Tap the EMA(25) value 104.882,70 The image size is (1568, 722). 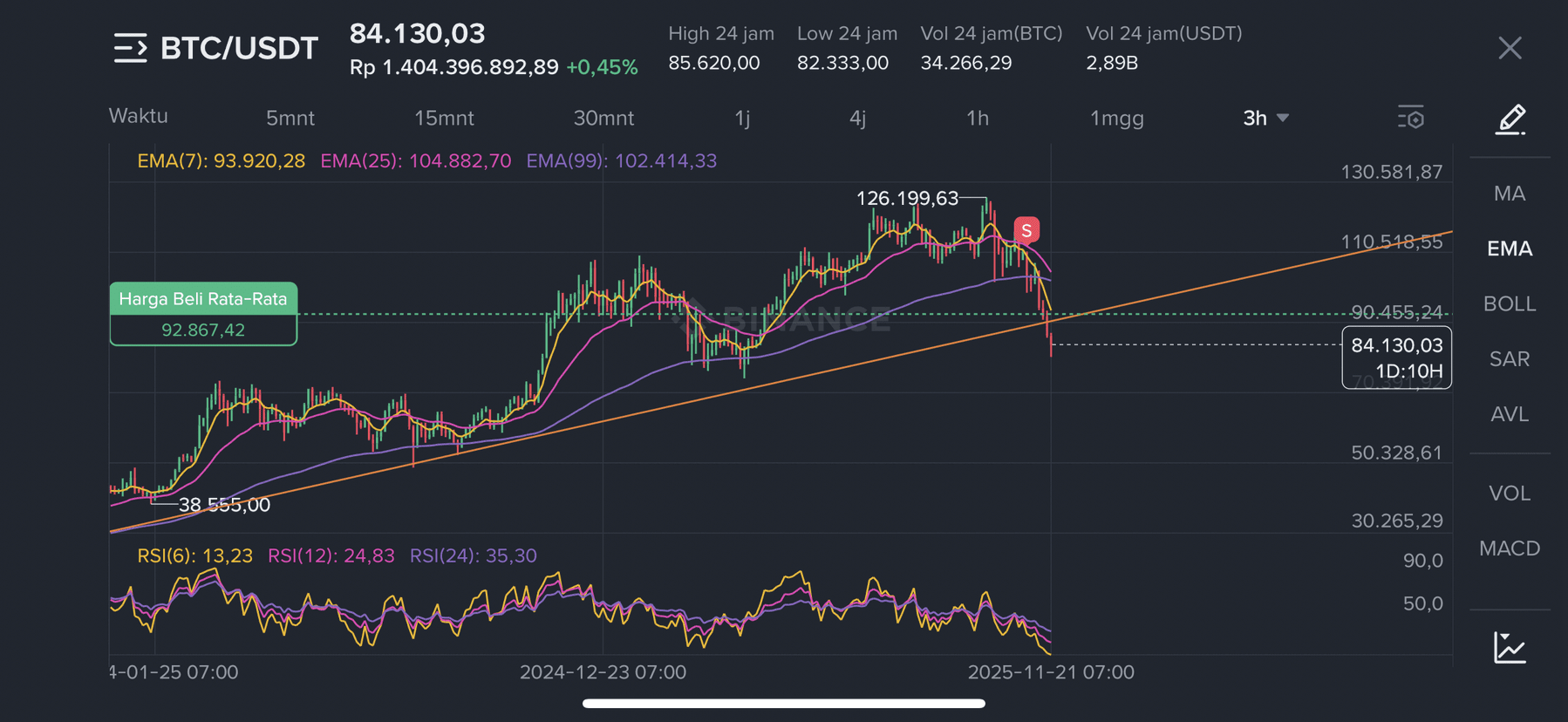(460, 161)
